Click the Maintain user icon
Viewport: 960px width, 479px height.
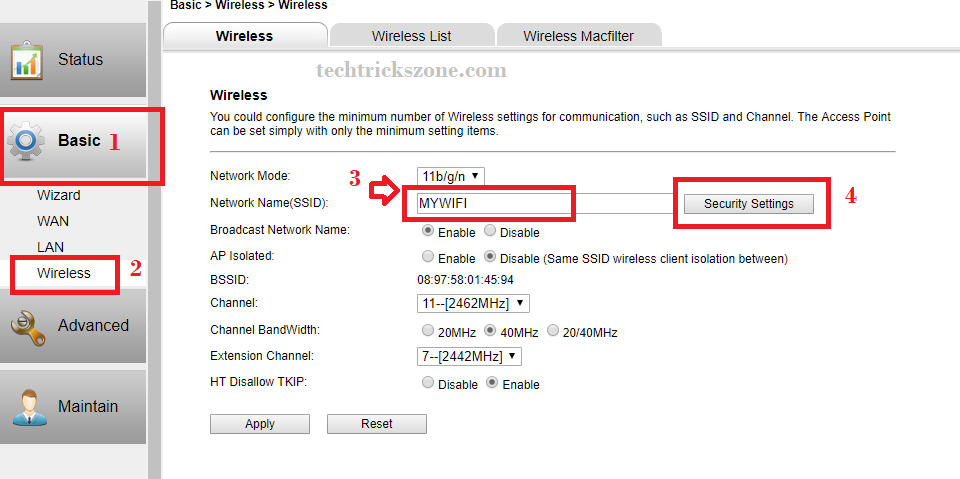27,407
